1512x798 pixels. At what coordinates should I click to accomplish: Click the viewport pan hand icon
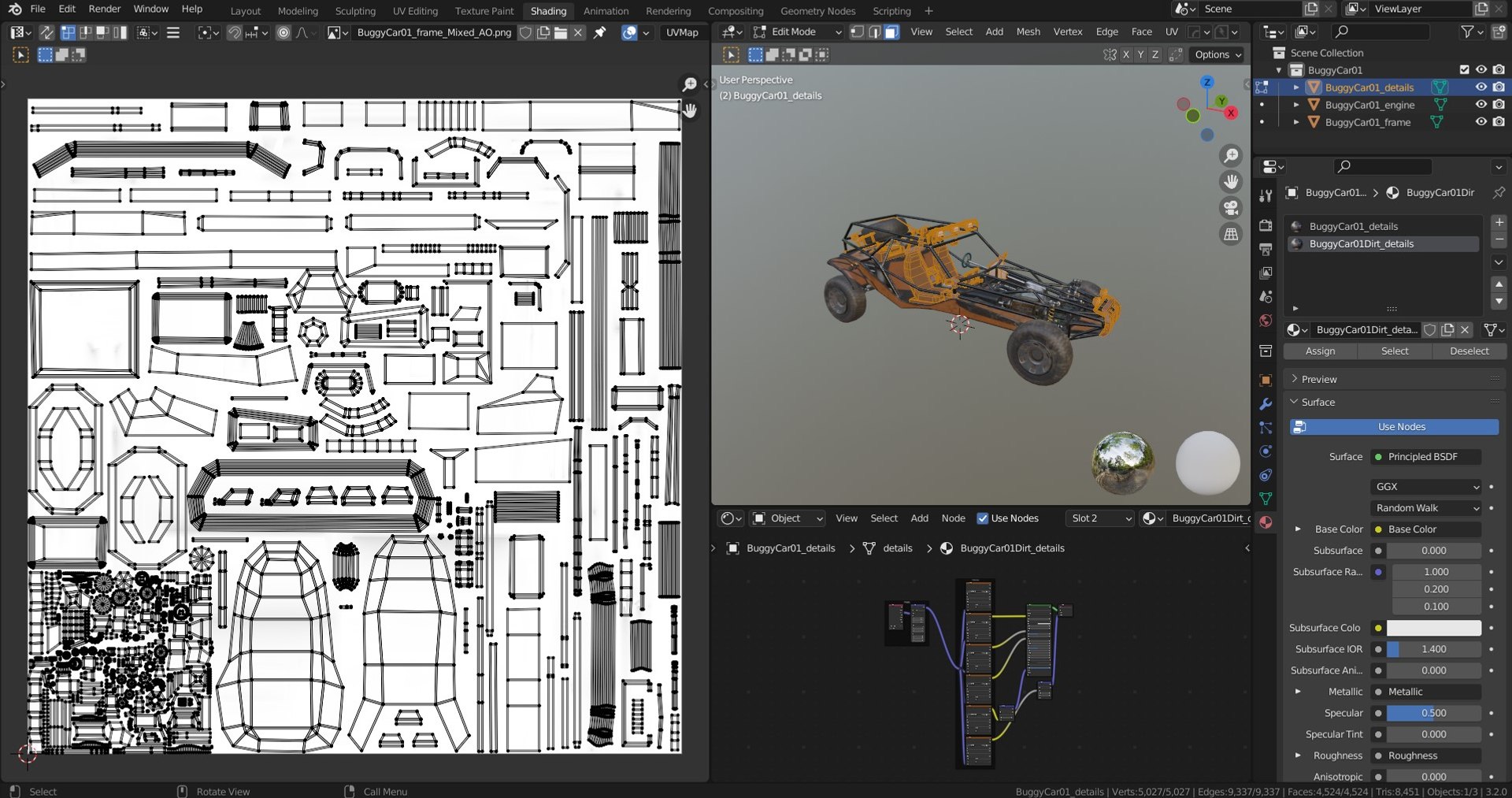click(x=1231, y=182)
